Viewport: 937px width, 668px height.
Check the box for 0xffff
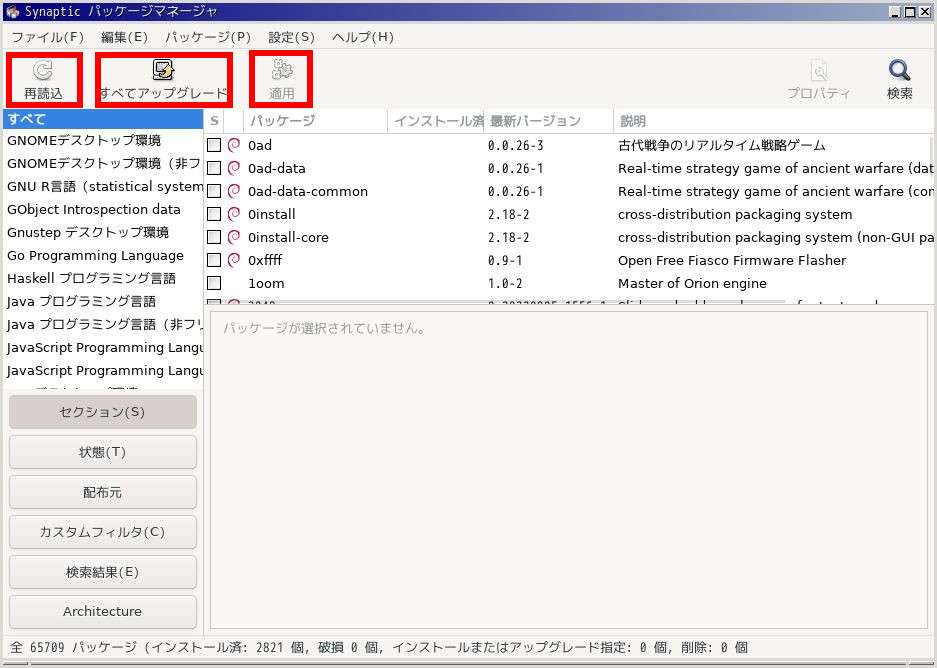tap(214, 260)
